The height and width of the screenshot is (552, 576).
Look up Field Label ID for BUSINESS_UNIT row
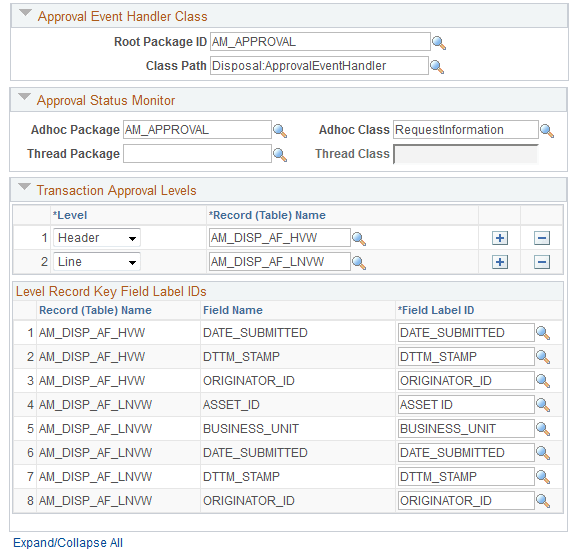[x=543, y=429]
